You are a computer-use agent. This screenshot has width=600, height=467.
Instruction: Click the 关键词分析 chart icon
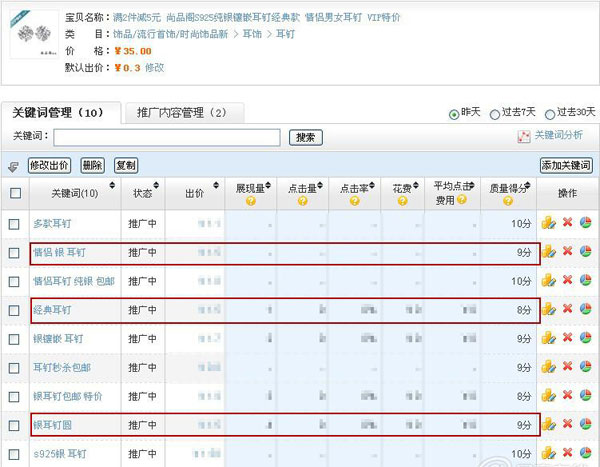523,136
